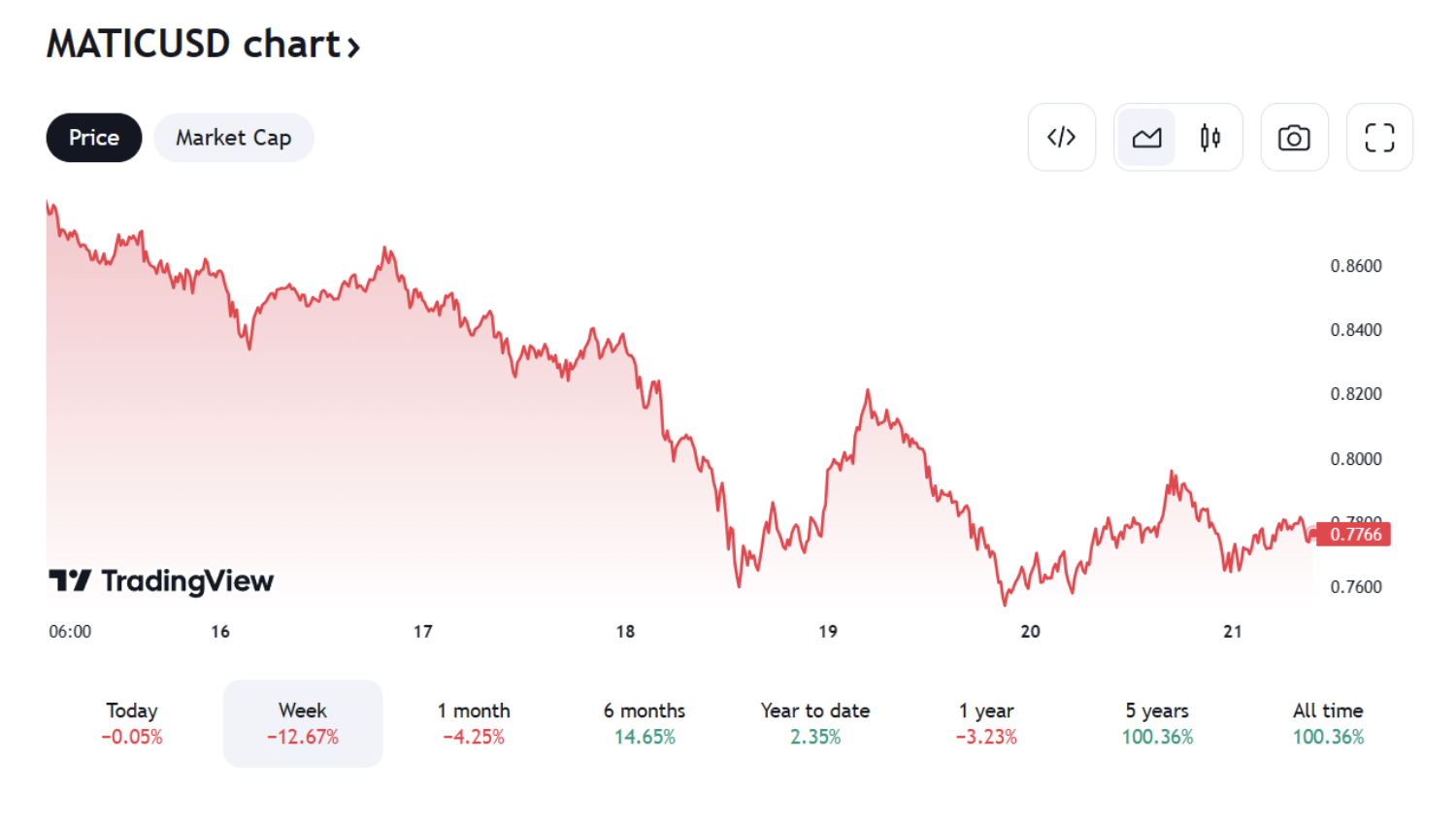Show Year to date performance
Screen dimensions: 1456x827
coord(815,723)
